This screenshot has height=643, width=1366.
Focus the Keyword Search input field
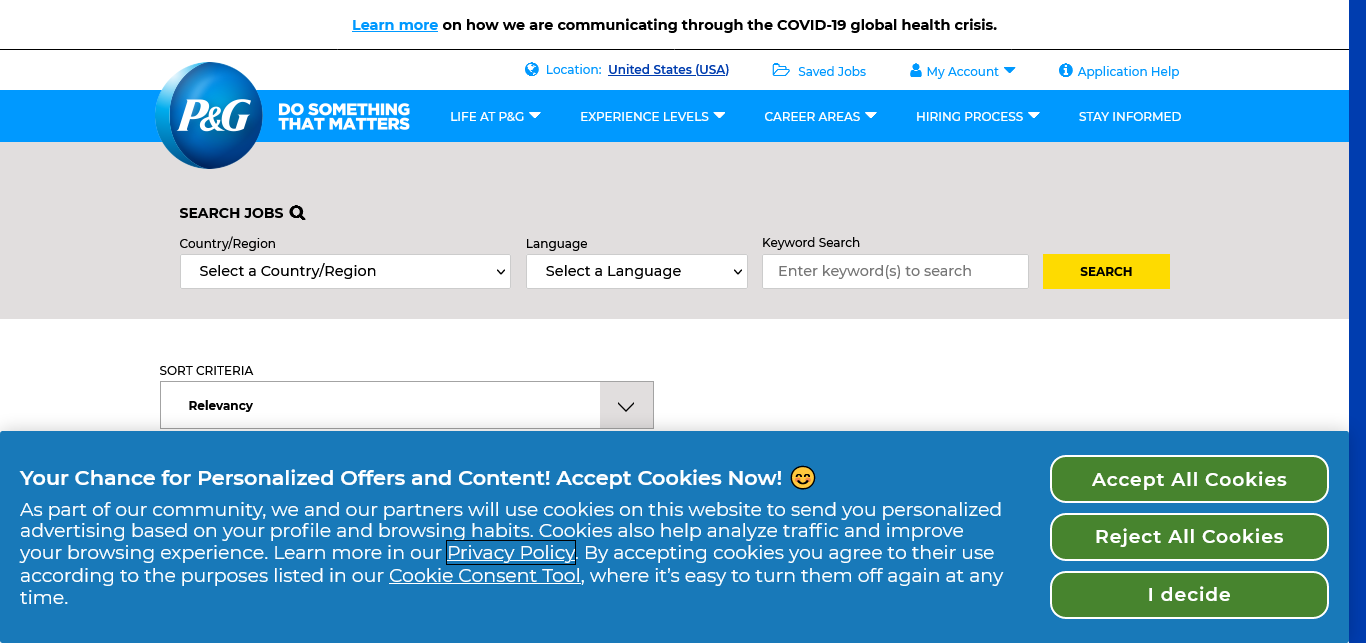(895, 271)
